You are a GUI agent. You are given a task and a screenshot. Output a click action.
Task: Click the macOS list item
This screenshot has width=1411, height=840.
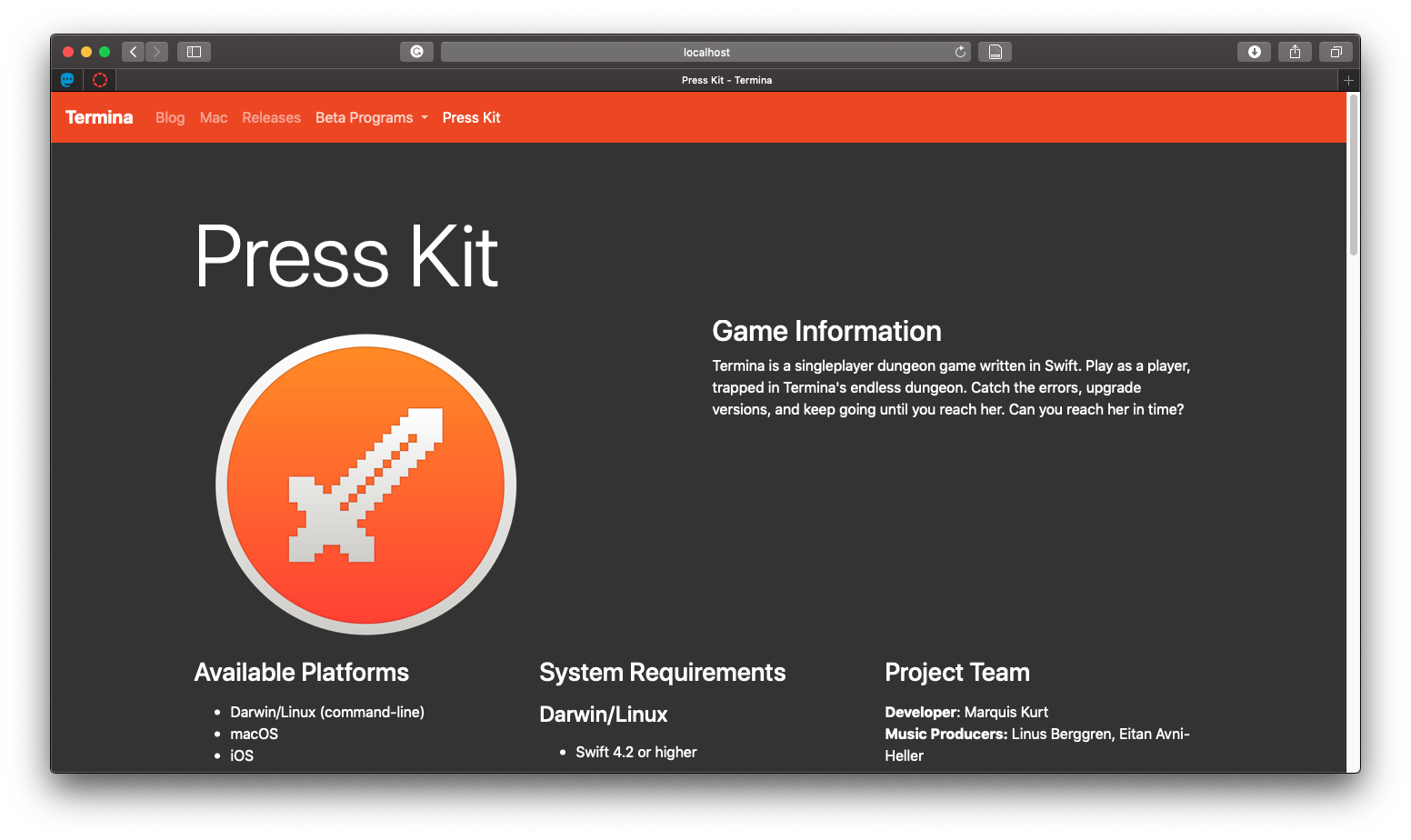point(254,734)
